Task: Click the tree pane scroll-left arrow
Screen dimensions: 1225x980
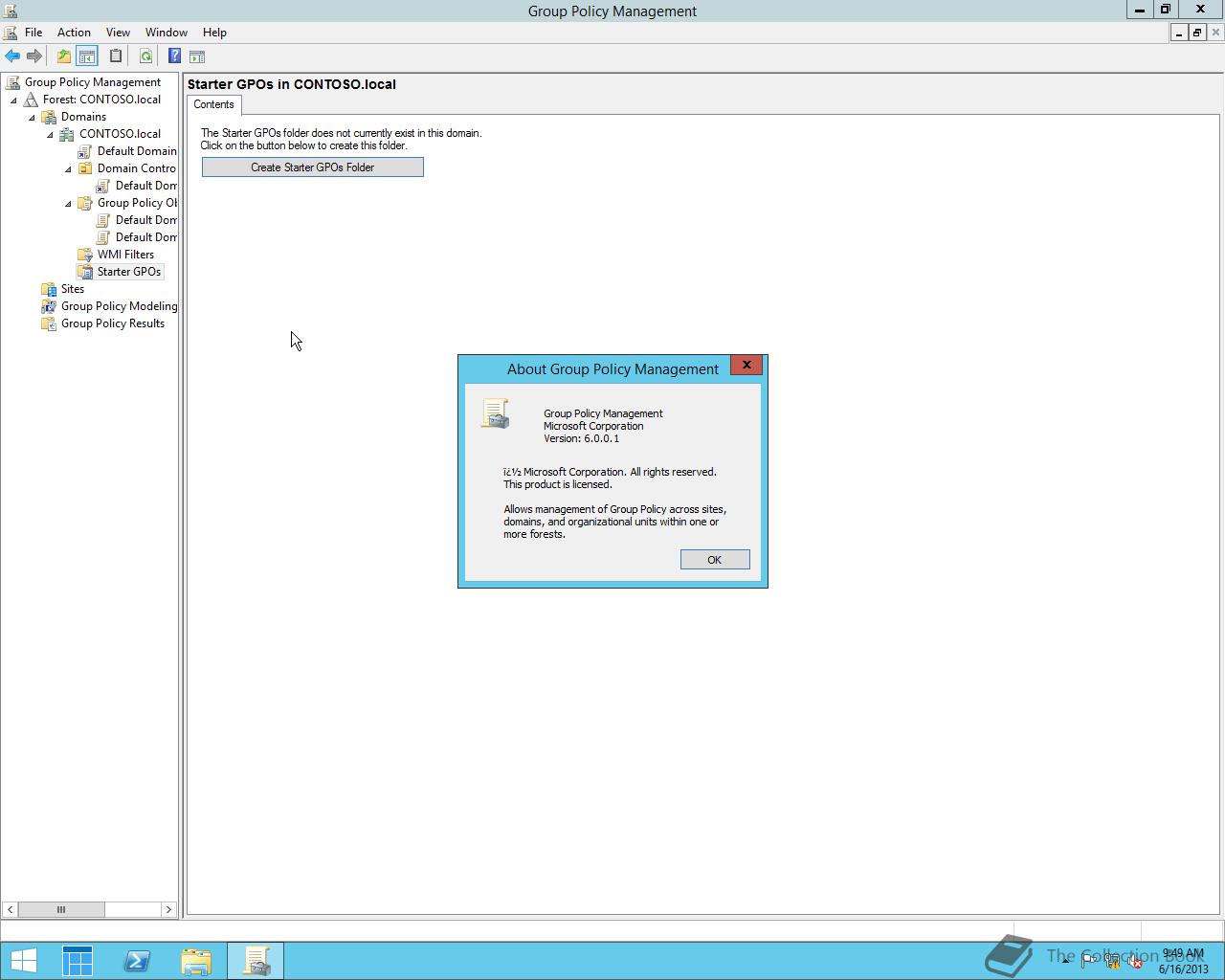Action: pos(10,909)
